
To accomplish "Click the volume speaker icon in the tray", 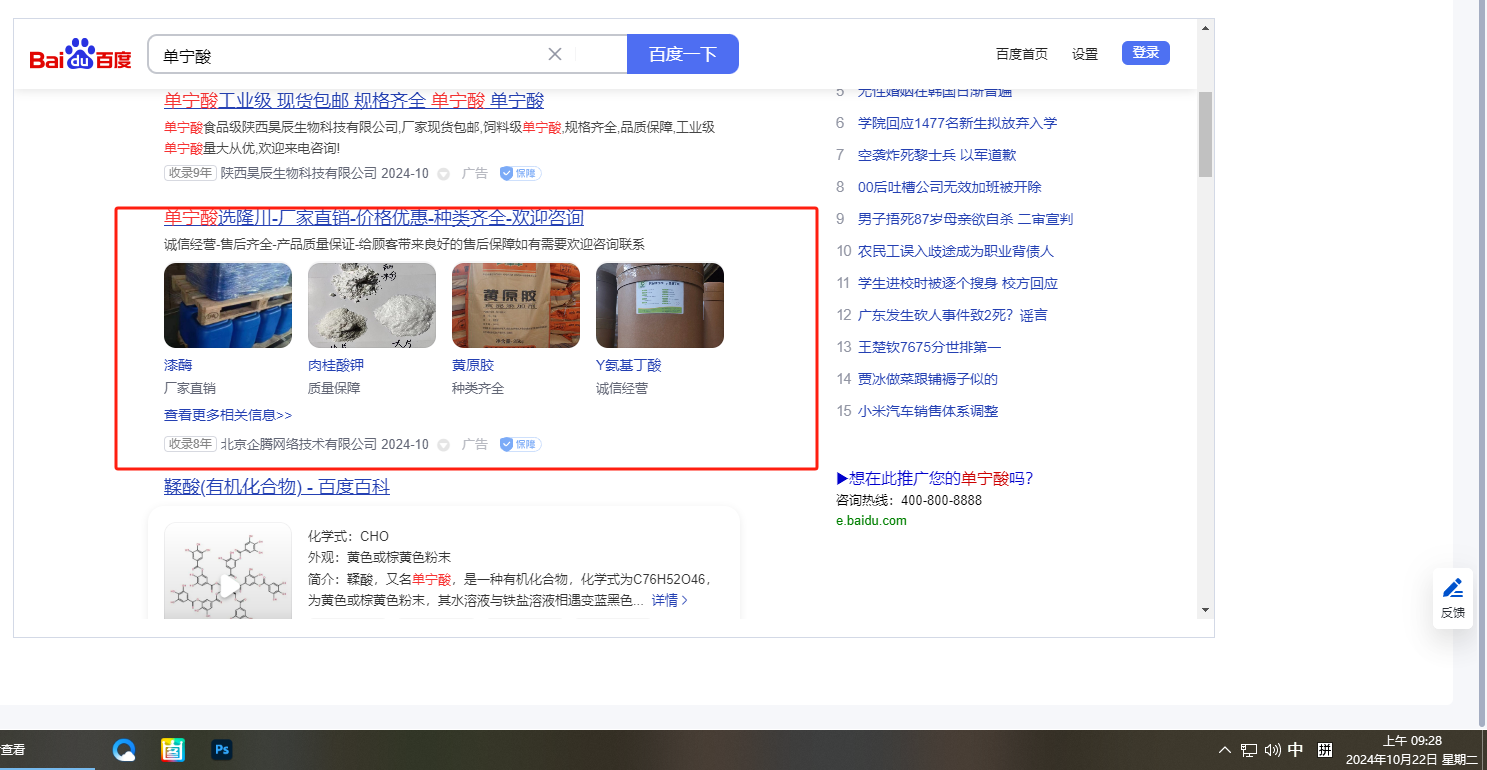I will point(1273,750).
